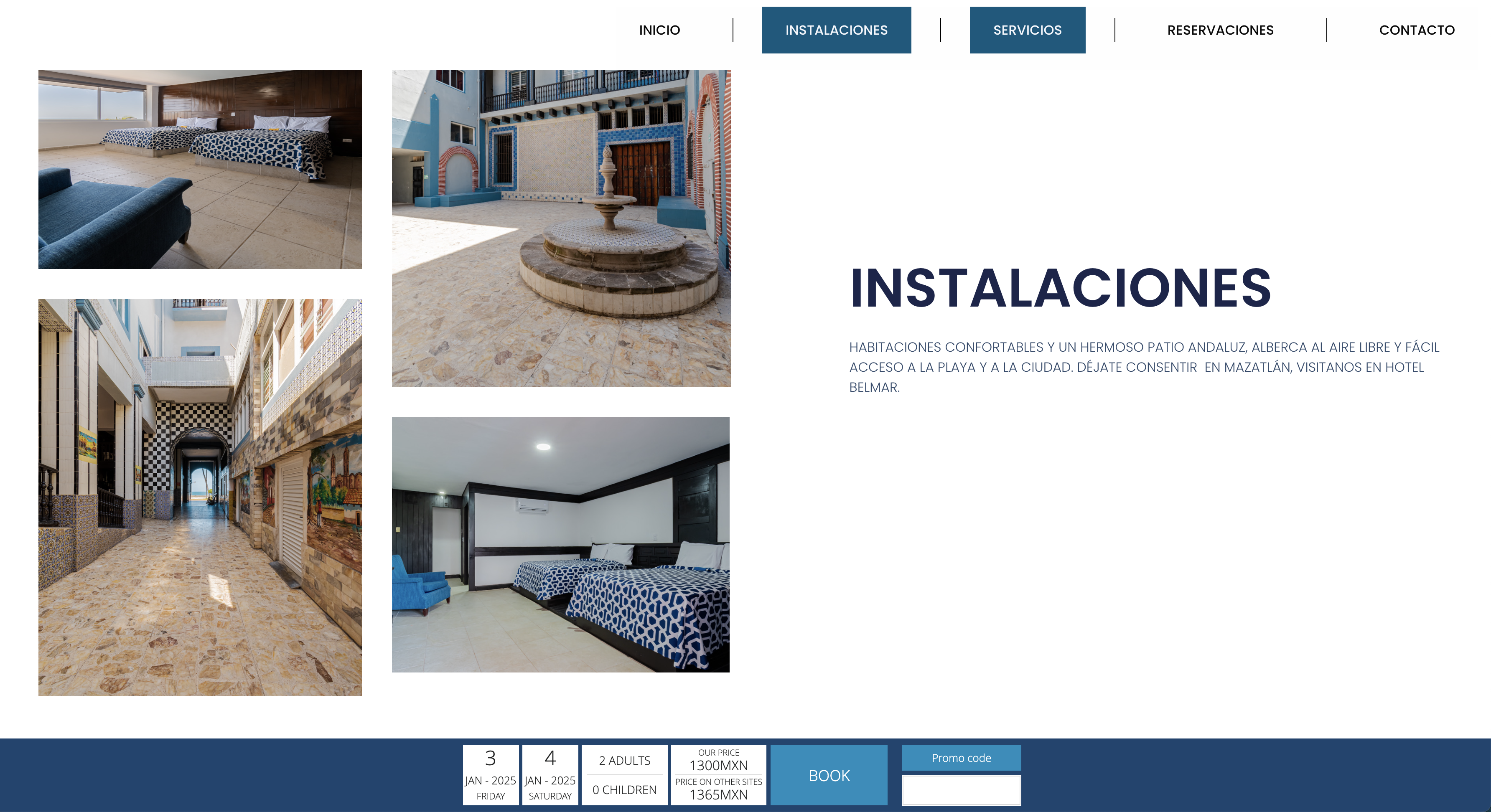
Task: Open the wood-paneled bedroom photo
Action: click(200, 170)
